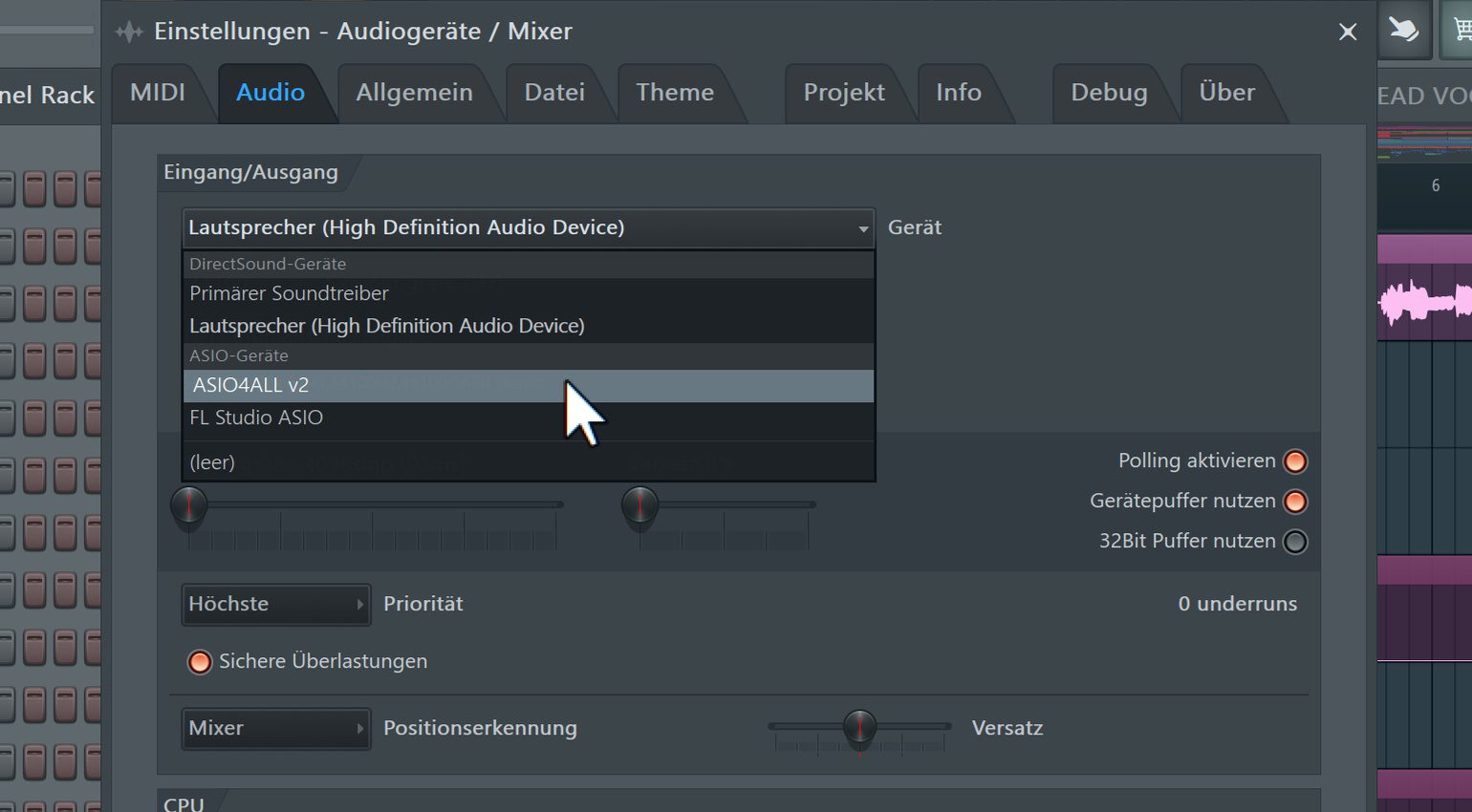Viewport: 1472px width, 812px height.
Task: Click the FL Studio icon in the settings title bar
Action: pos(129,32)
